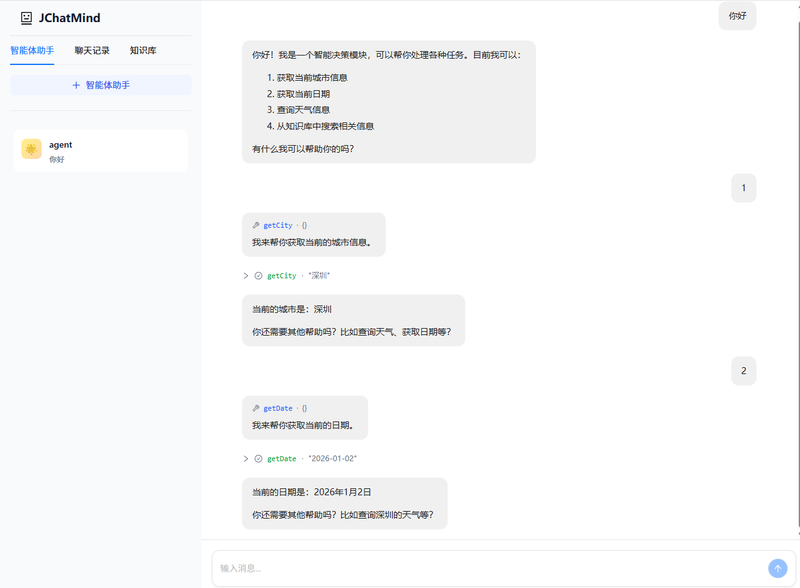Click the check circle icon beside getDate result
The width and height of the screenshot is (800, 588).
pyautogui.click(x=258, y=459)
